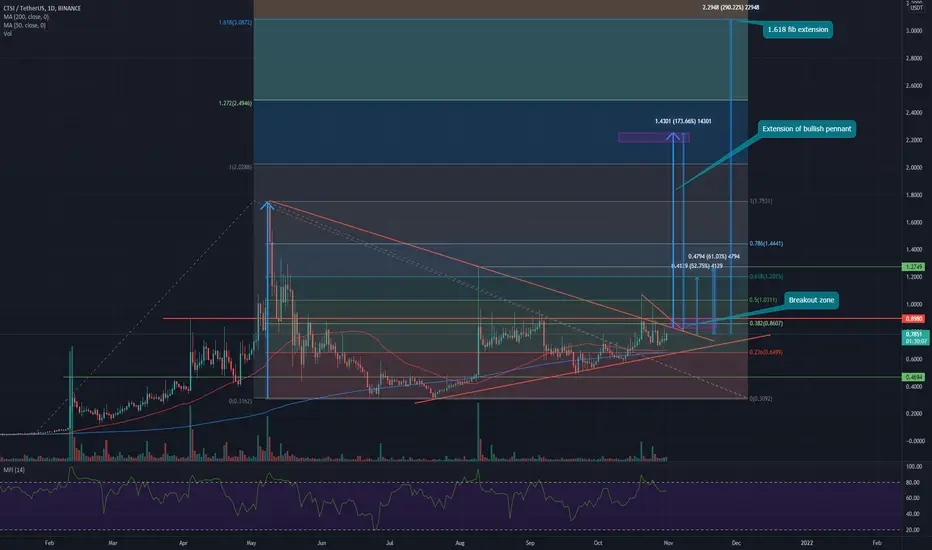Select the 0(0.3162) fib label near May

tap(240, 401)
